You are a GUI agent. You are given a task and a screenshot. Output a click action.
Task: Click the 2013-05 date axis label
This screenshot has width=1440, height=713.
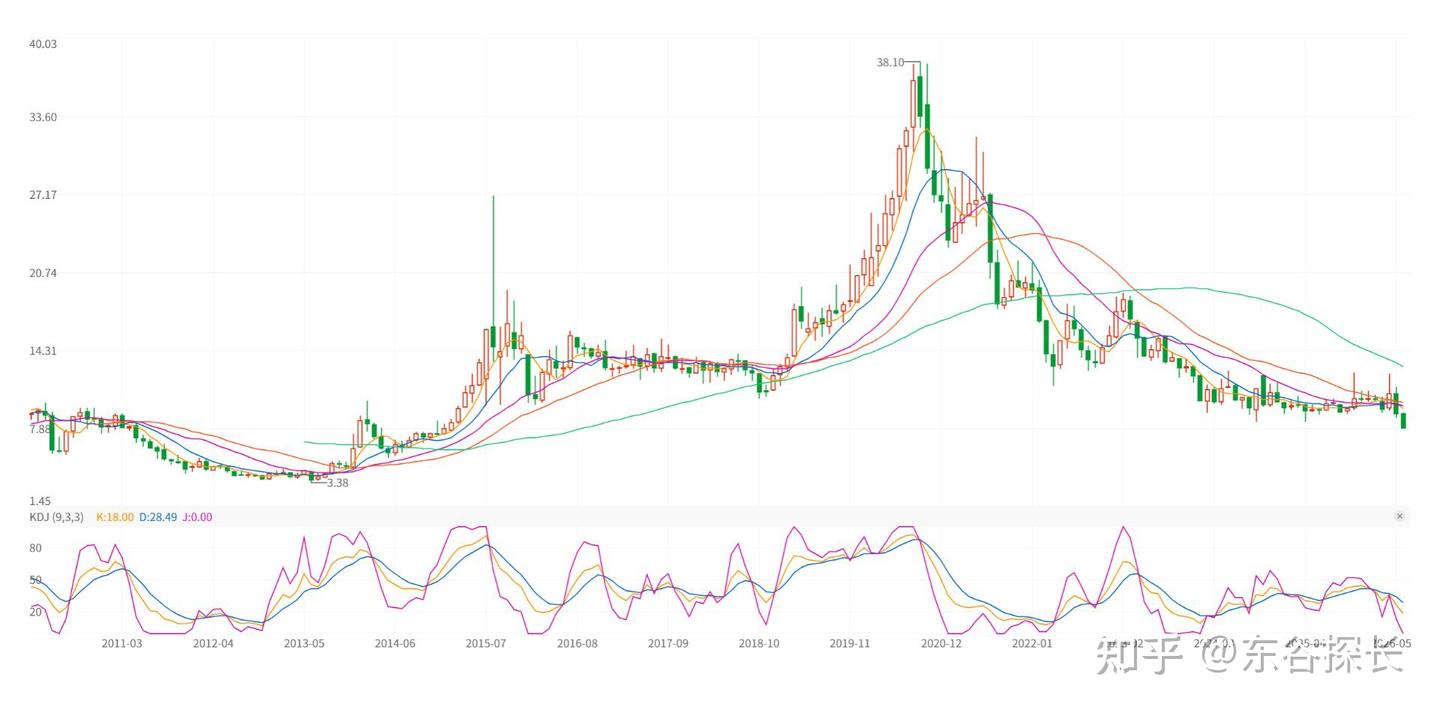coord(304,643)
